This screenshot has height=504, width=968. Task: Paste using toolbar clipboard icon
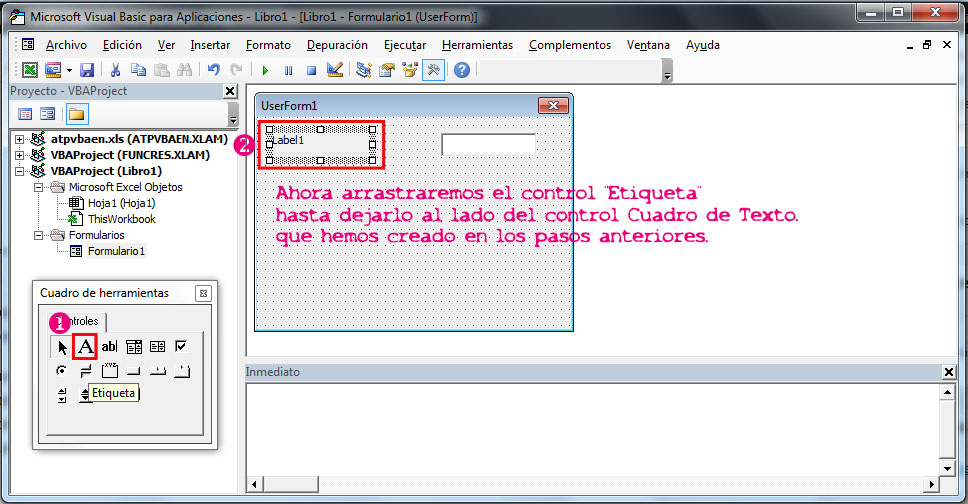(162, 70)
